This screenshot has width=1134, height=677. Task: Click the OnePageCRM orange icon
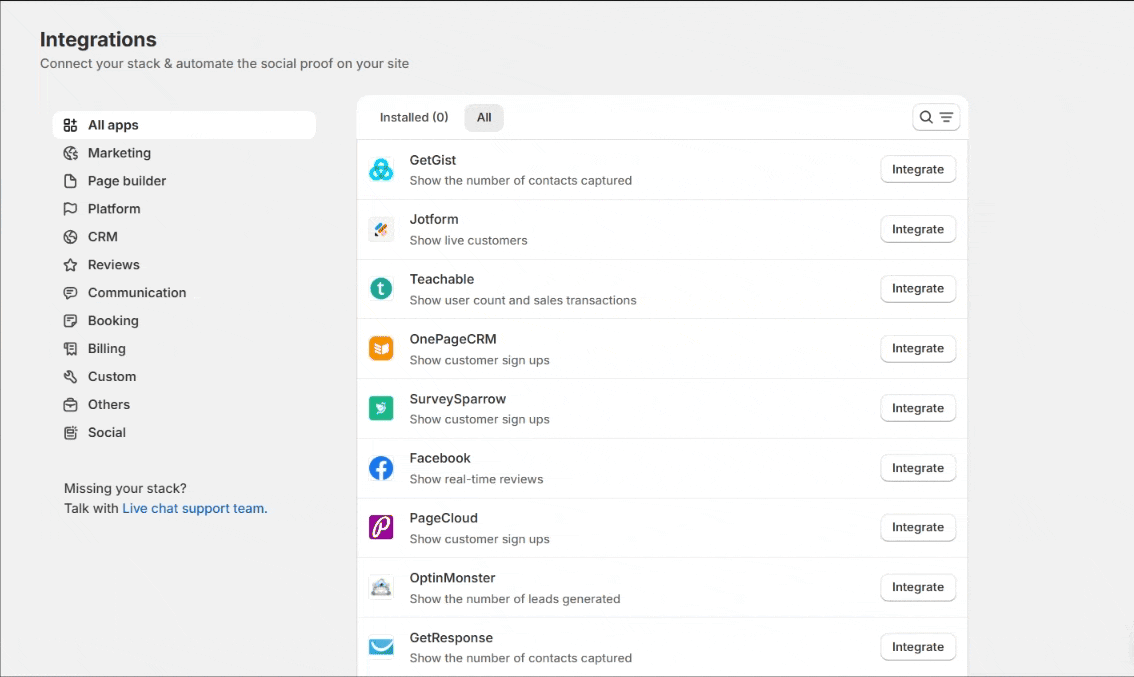[x=381, y=348]
